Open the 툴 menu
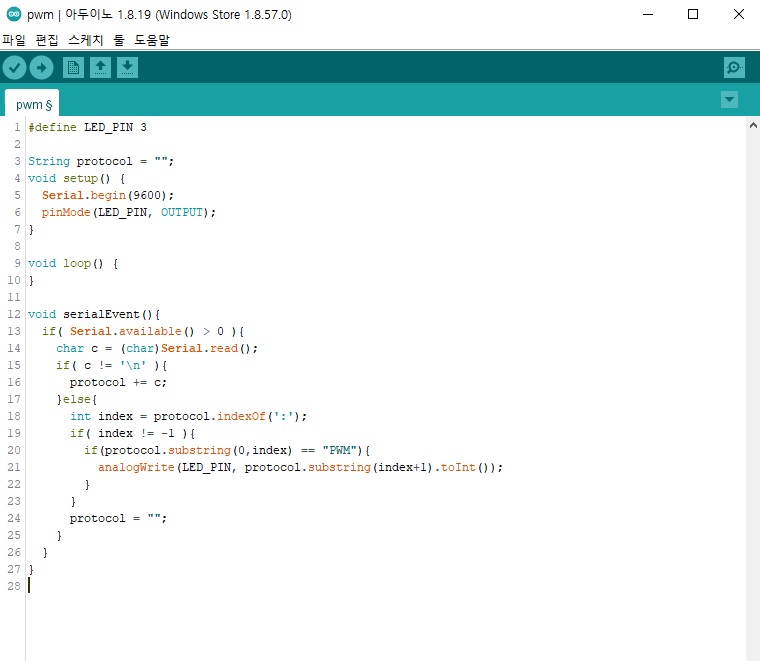 [x=119, y=40]
